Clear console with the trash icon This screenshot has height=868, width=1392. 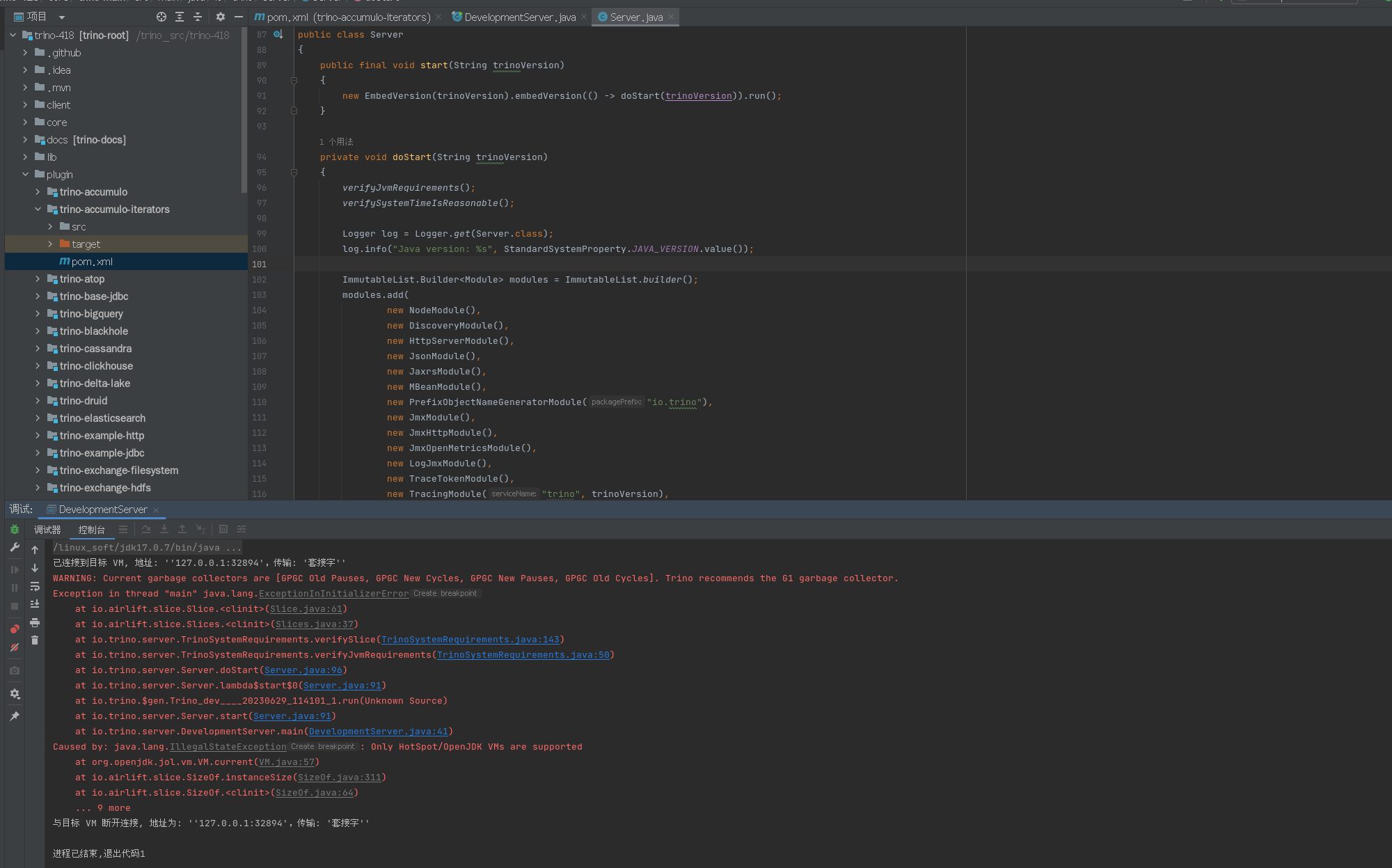coord(35,640)
